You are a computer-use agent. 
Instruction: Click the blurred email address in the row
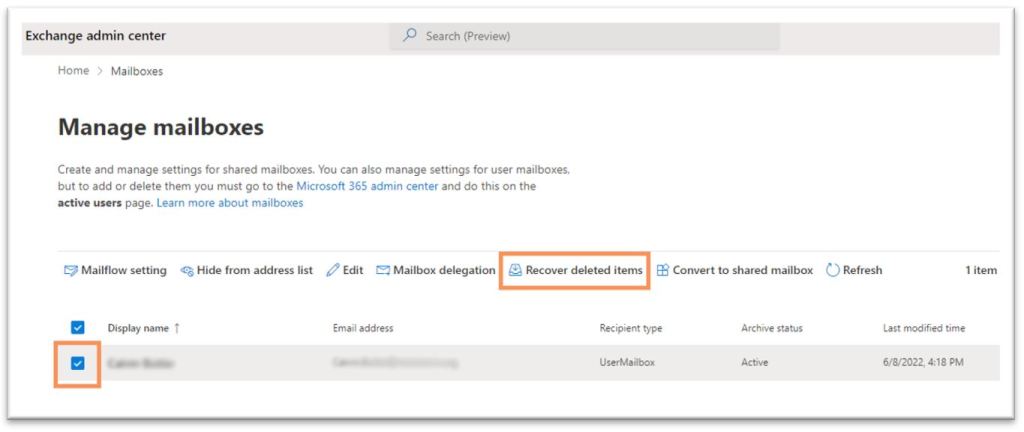(x=395, y=362)
